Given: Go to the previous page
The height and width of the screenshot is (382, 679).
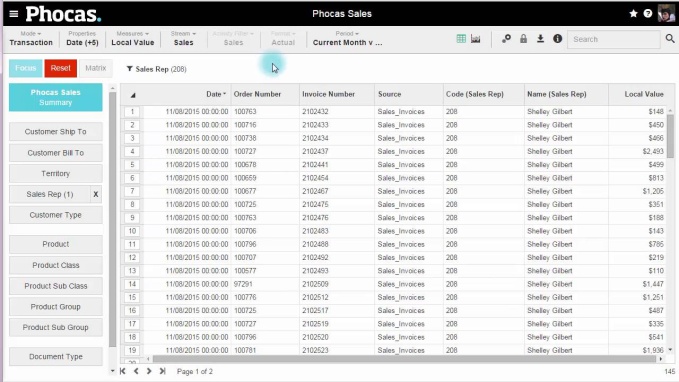Looking at the screenshot, I should [x=136, y=371].
